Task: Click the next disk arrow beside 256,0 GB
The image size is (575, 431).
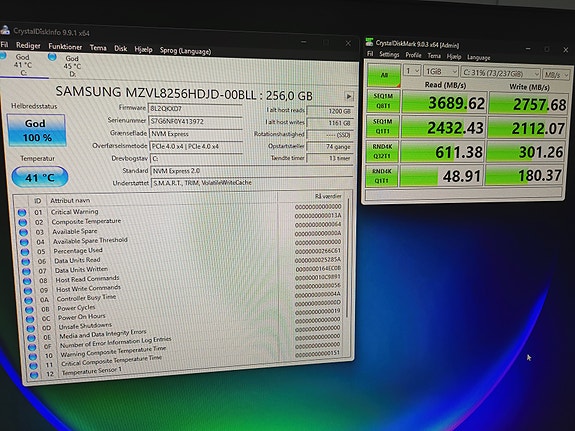Action: (349, 96)
